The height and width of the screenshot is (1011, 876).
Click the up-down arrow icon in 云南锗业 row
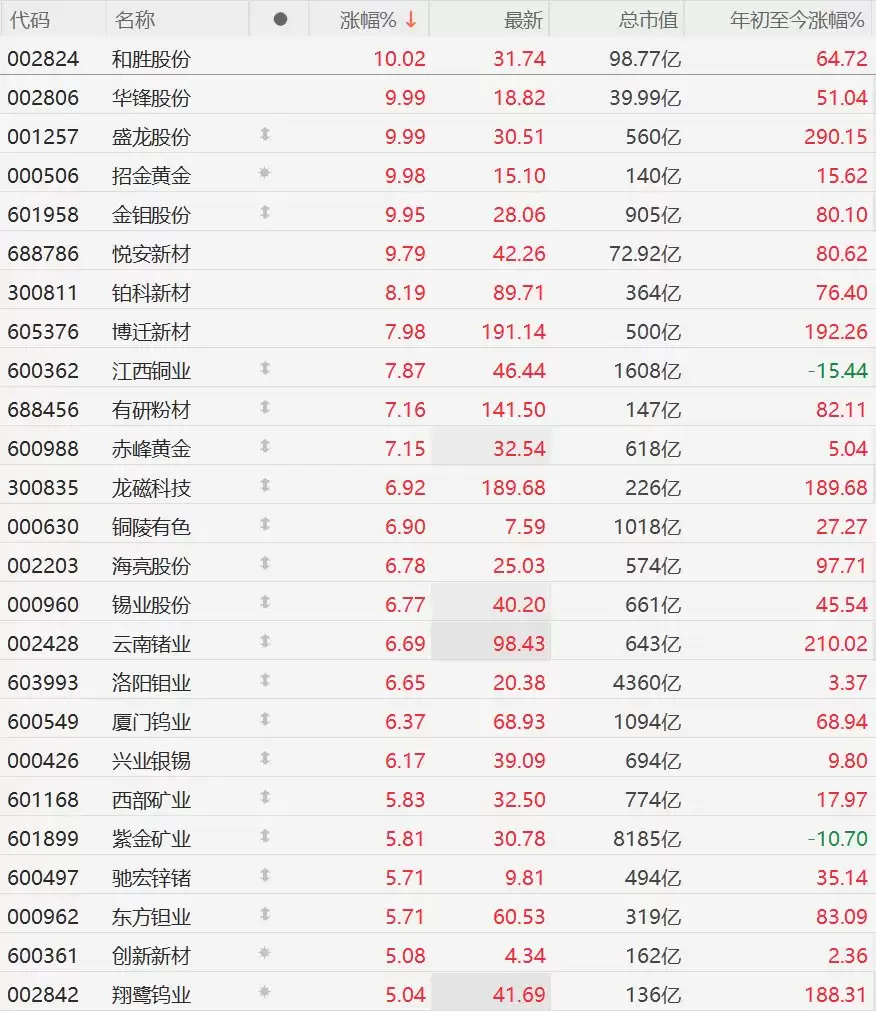[x=264, y=641]
